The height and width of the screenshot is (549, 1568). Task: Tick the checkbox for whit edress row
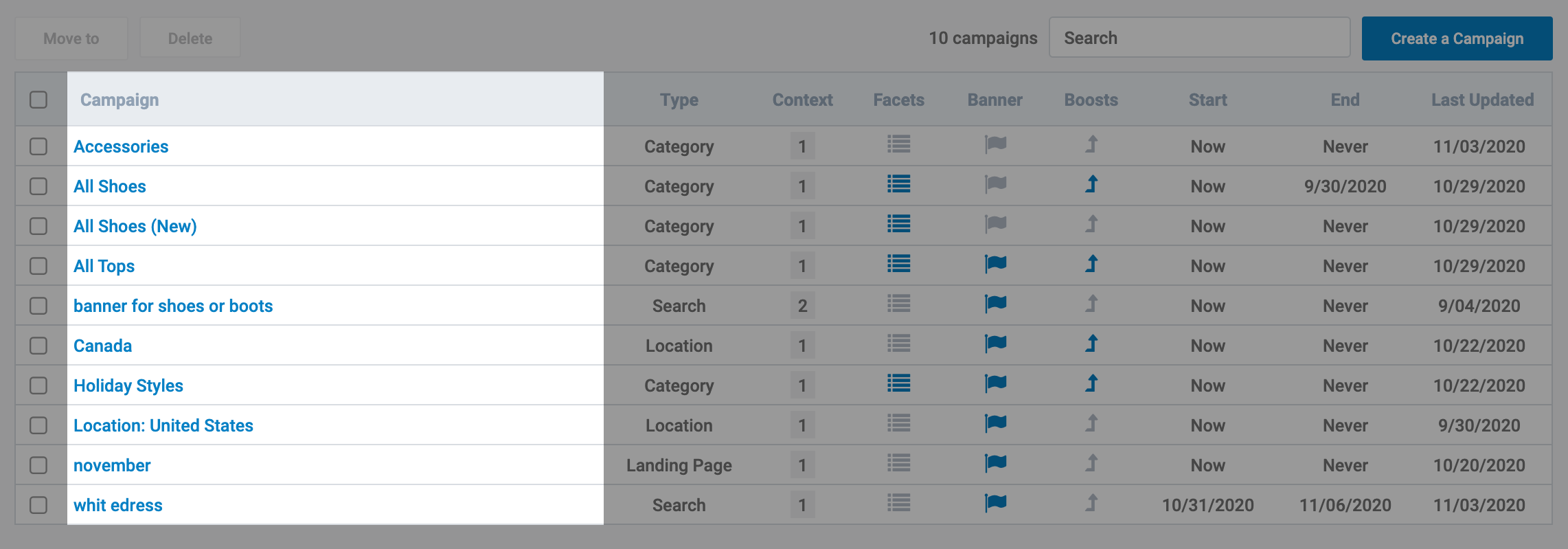pos(38,505)
